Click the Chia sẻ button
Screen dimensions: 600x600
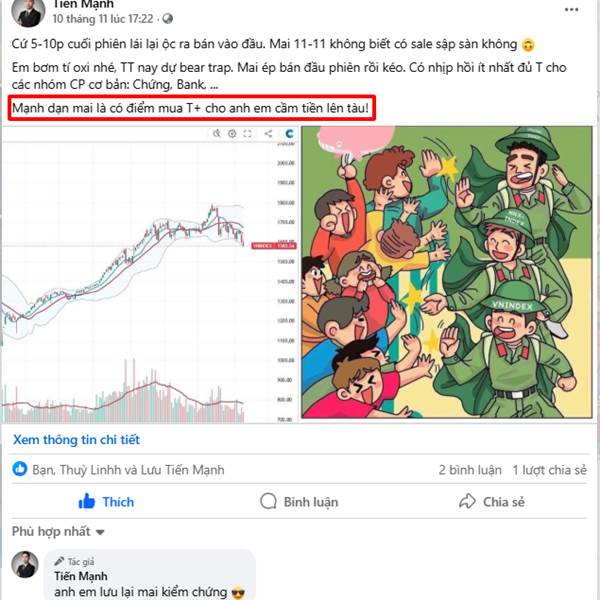tap(492, 502)
